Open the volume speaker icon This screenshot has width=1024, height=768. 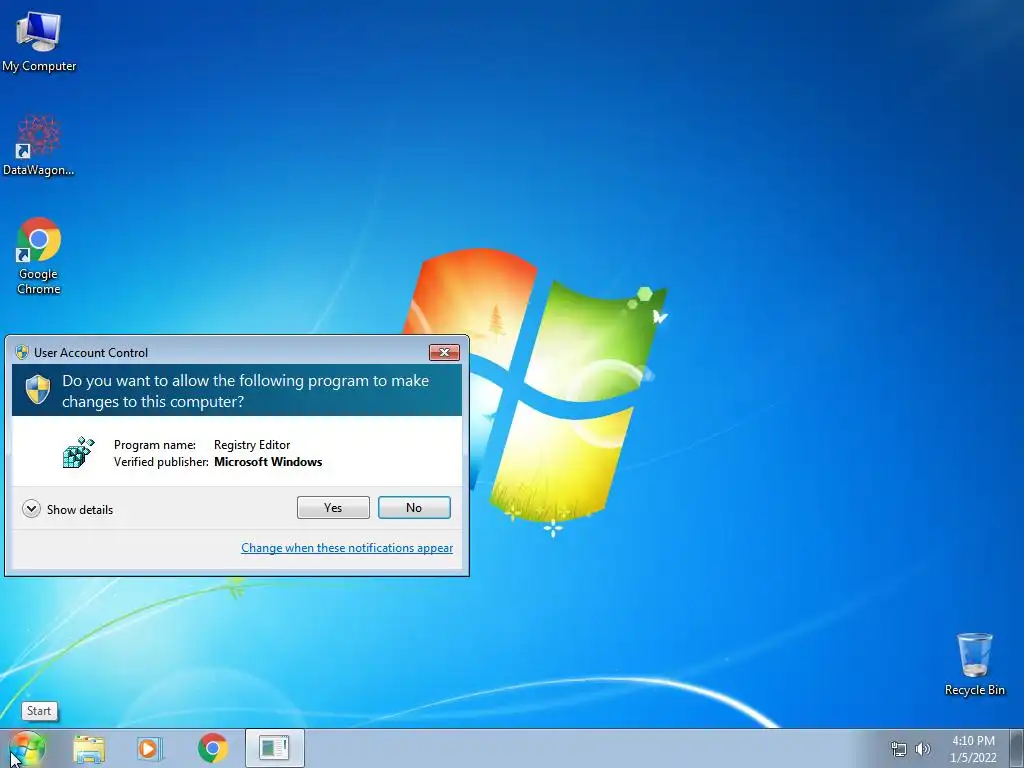tap(923, 749)
